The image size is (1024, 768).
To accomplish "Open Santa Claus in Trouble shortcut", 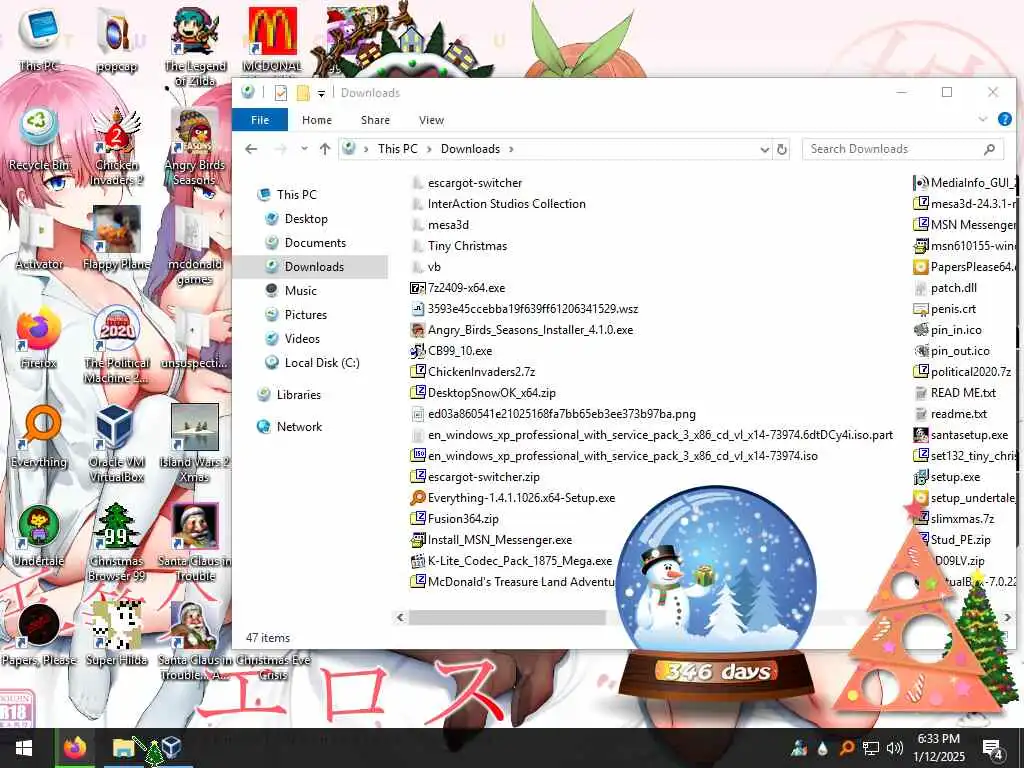I will point(195,543).
